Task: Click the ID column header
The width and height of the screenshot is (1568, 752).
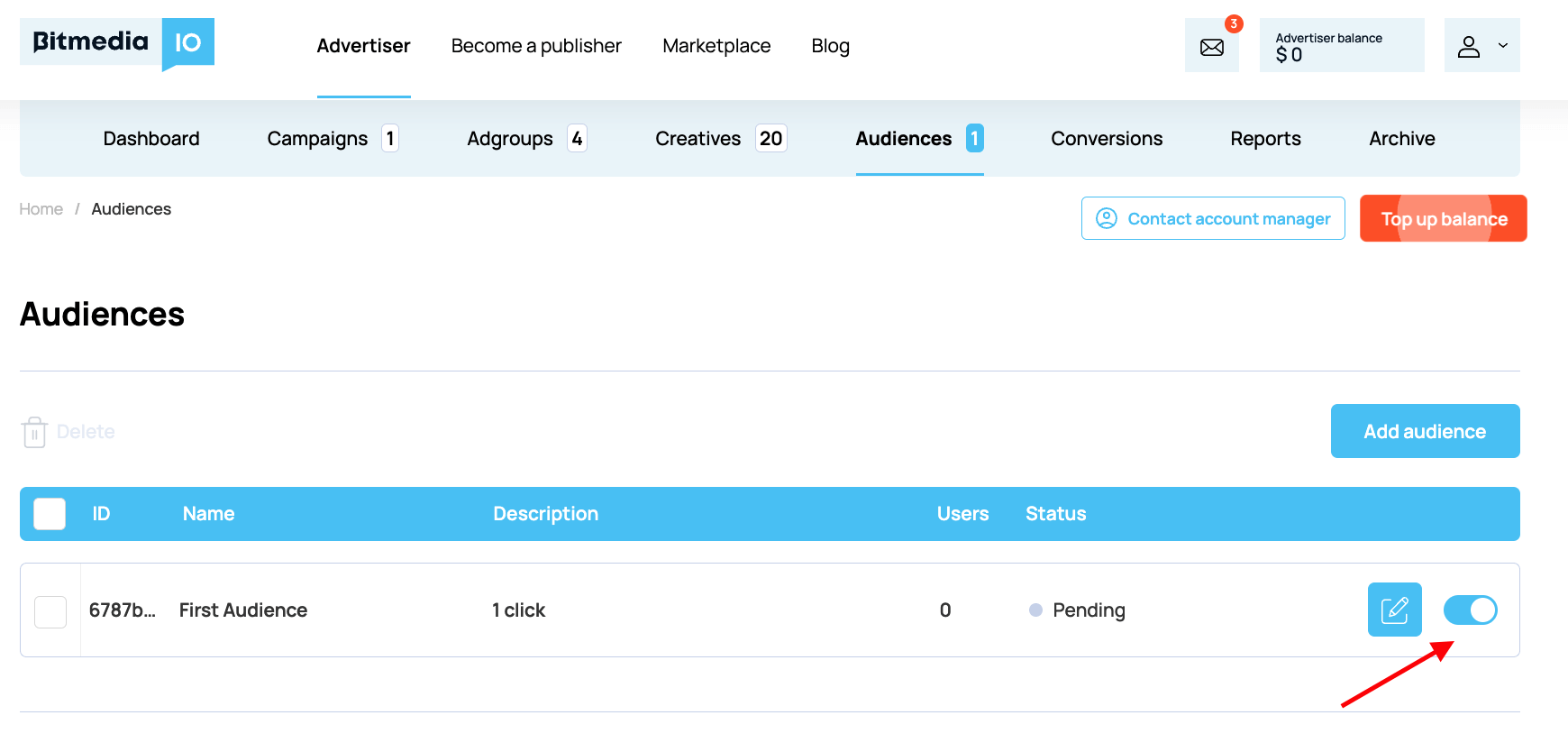Action: [x=101, y=514]
